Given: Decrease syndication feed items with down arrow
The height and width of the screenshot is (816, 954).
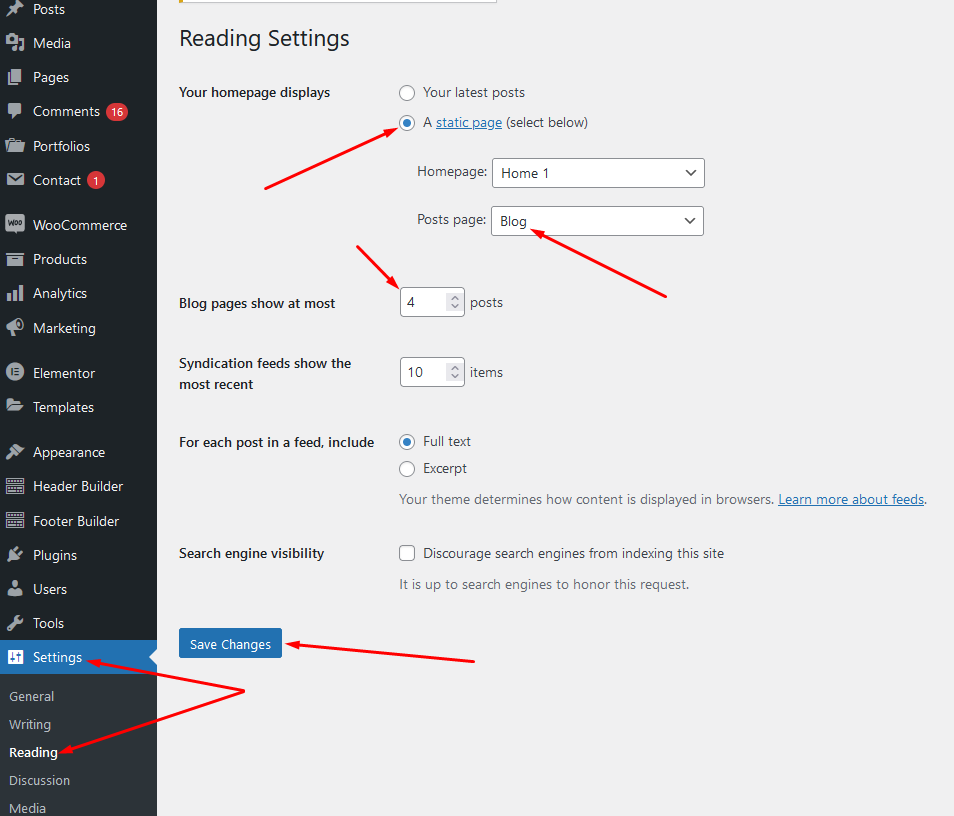Looking at the screenshot, I should tap(454, 376).
